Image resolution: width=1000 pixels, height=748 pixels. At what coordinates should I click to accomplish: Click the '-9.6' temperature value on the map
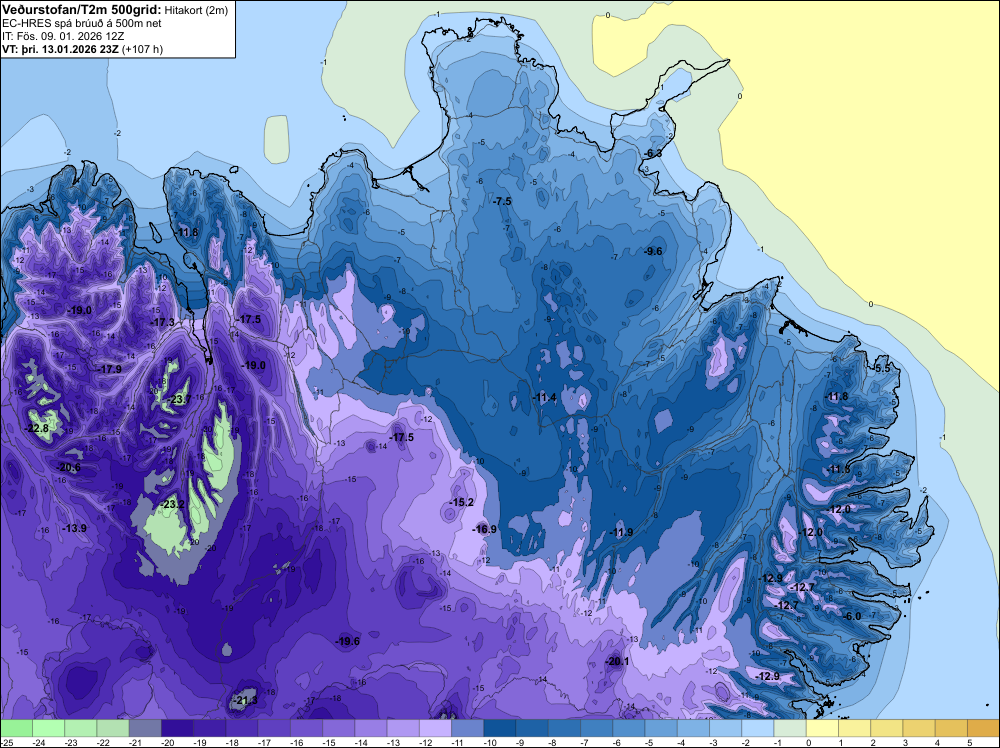[x=652, y=251]
